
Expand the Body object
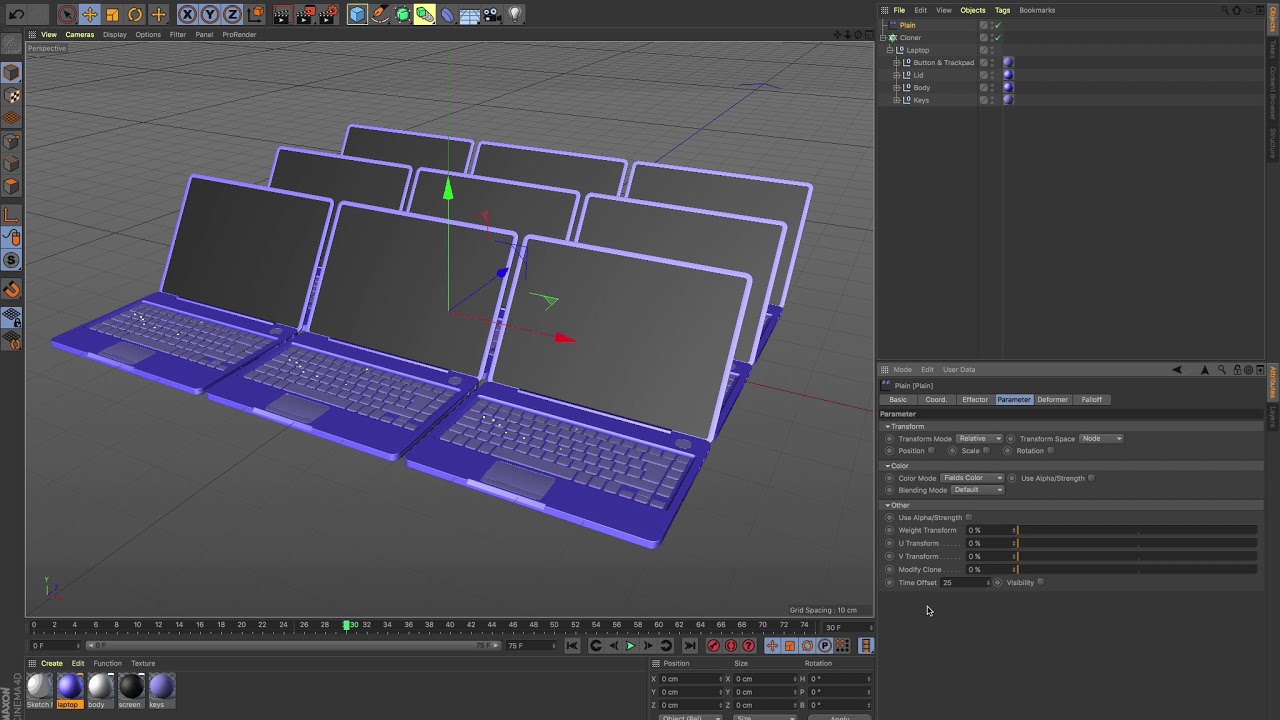(x=897, y=87)
